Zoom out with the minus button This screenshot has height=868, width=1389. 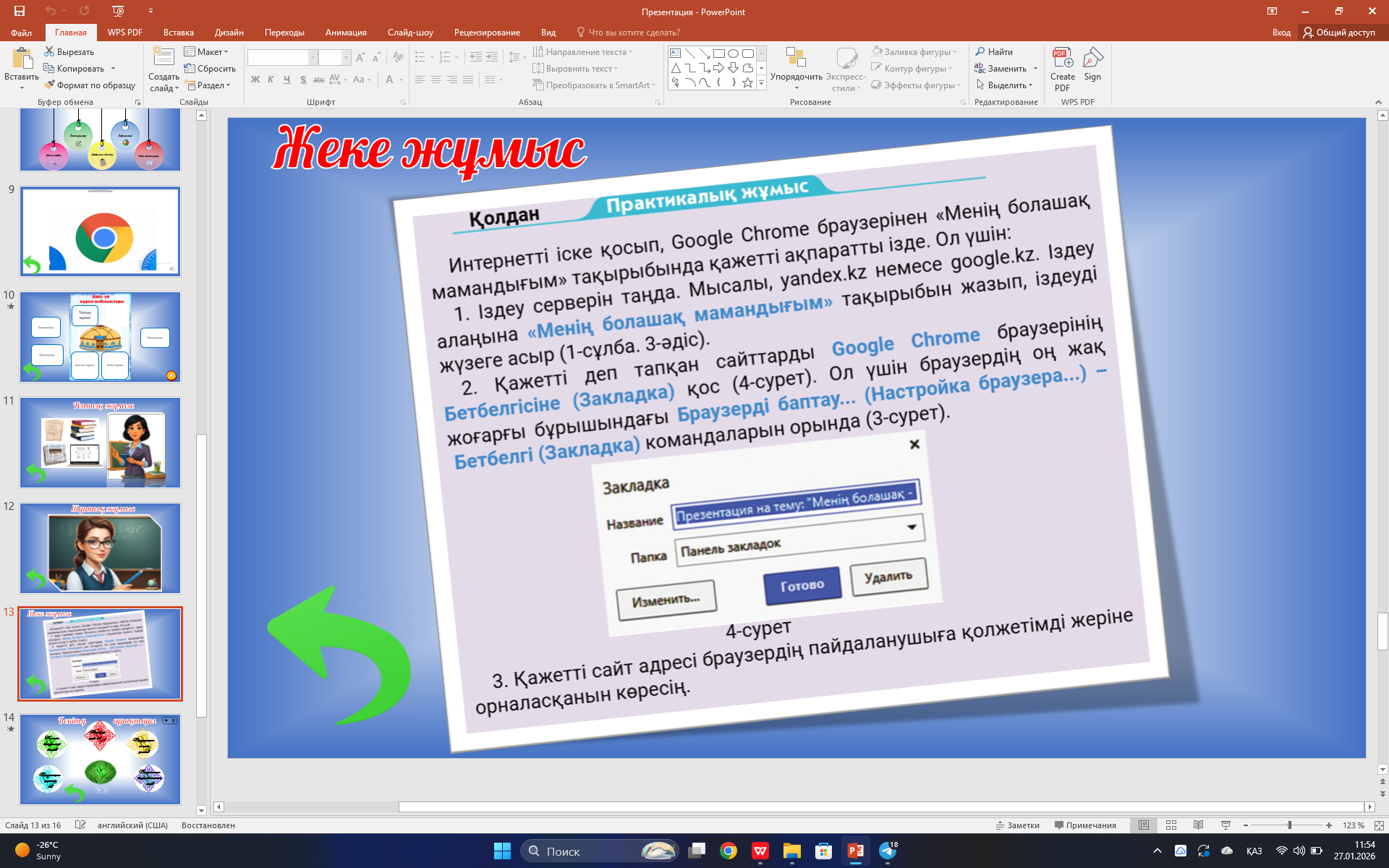(1246, 825)
